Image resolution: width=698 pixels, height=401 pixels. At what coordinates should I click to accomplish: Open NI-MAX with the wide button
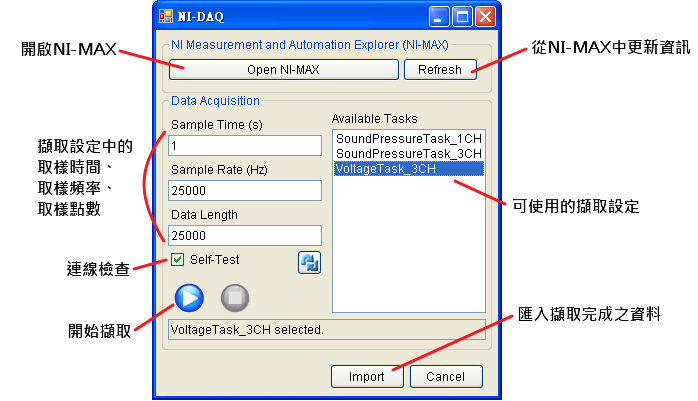click(x=284, y=70)
